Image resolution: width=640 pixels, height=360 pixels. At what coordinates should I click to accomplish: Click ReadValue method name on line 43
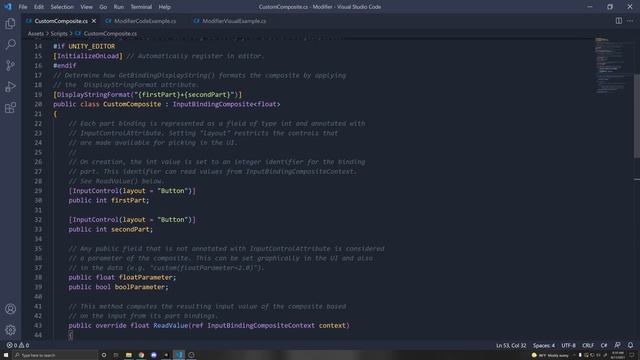tap(171, 326)
